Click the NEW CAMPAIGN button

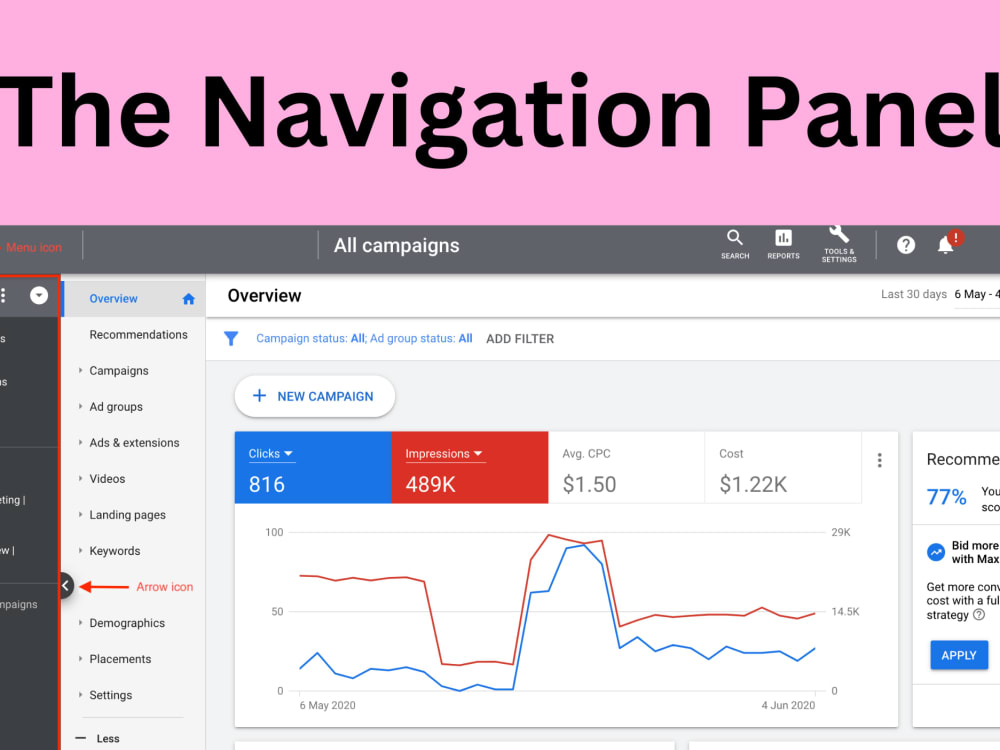(314, 396)
